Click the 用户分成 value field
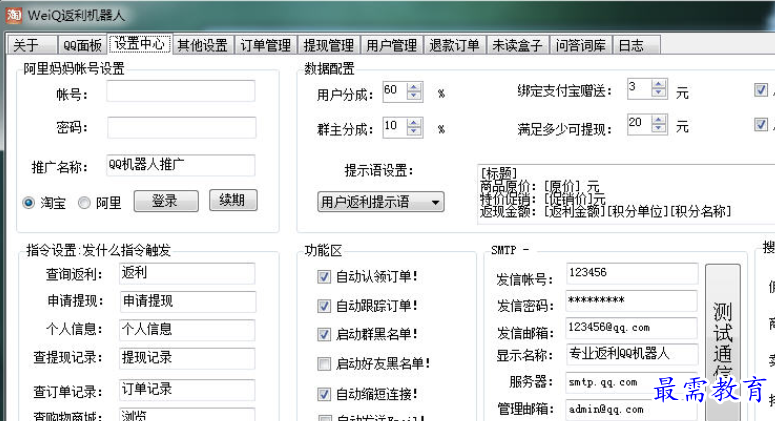Image resolution: width=775 pixels, height=421 pixels. coord(395,91)
